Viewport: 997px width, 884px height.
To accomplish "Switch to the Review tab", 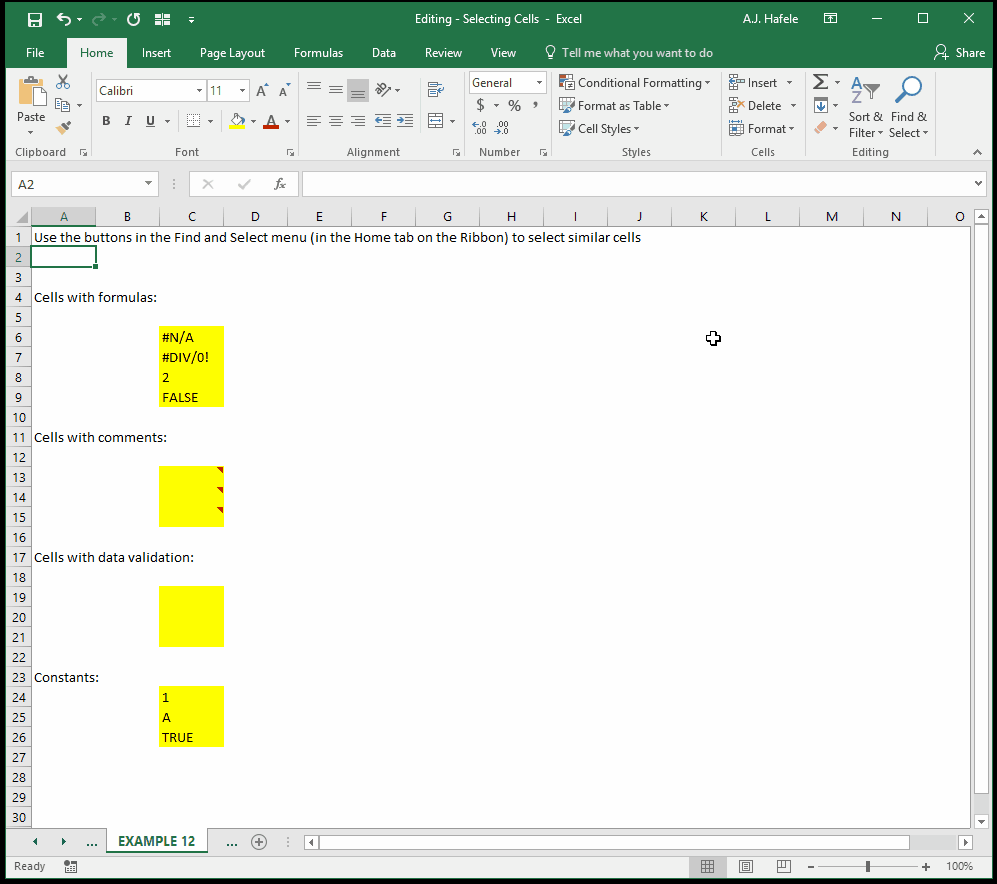I will [443, 53].
